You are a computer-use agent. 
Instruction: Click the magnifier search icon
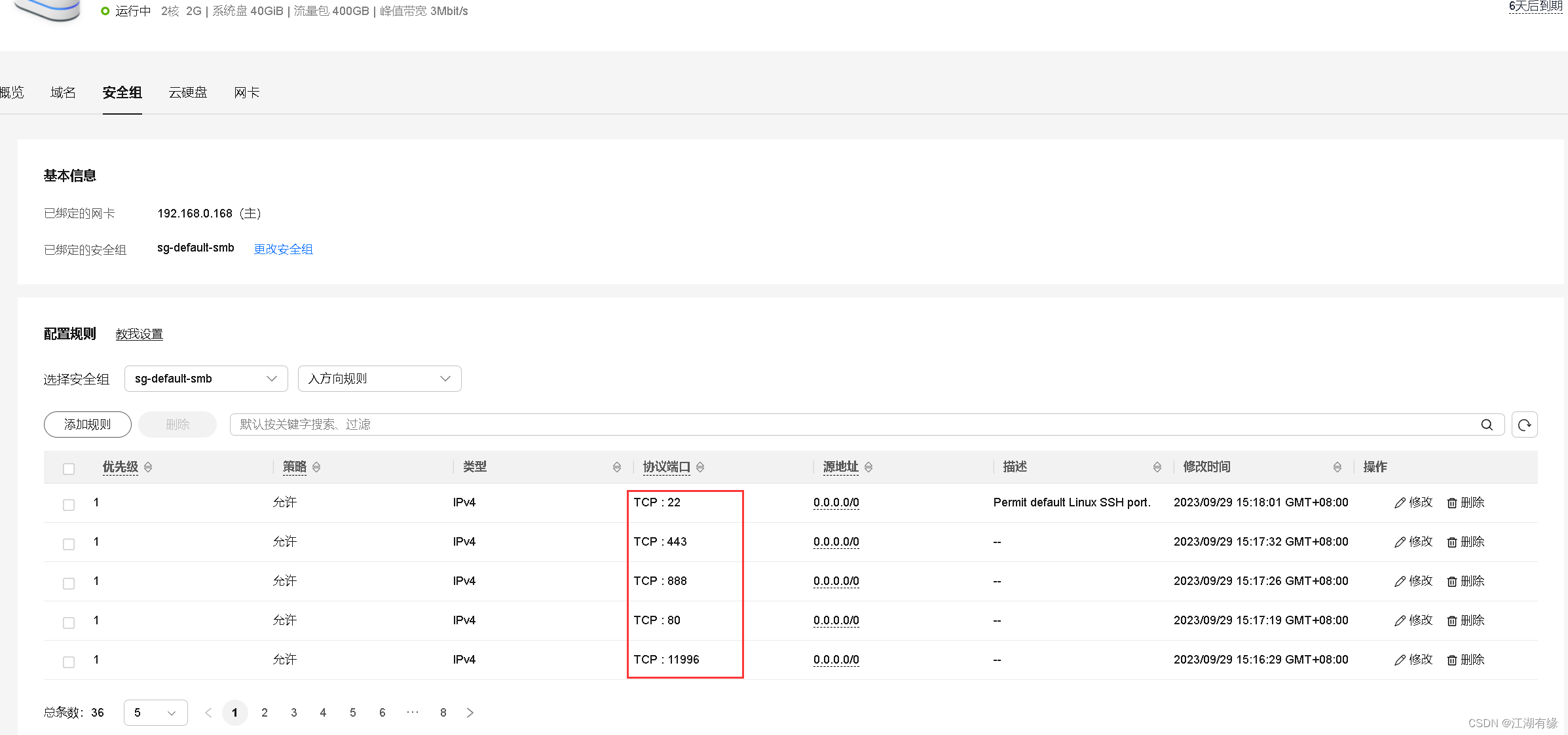(1487, 424)
